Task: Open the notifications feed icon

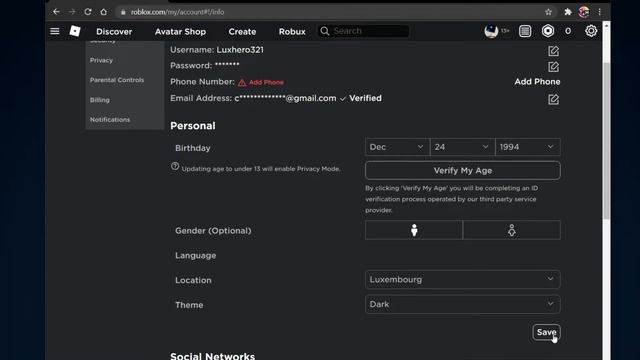Action: click(x=525, y=31)
